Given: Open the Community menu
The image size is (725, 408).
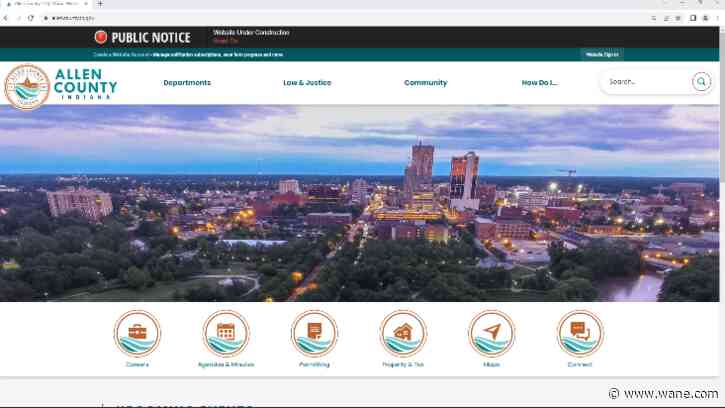Looking at the screenshot, I should click(x=425, y=83).
